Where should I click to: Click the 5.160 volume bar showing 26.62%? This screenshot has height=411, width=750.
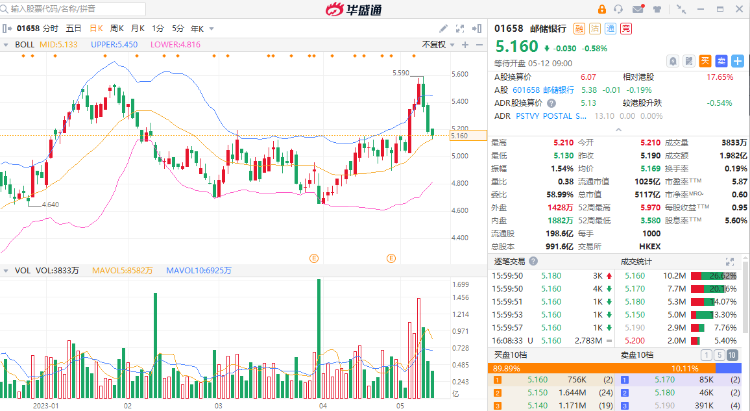714,276
